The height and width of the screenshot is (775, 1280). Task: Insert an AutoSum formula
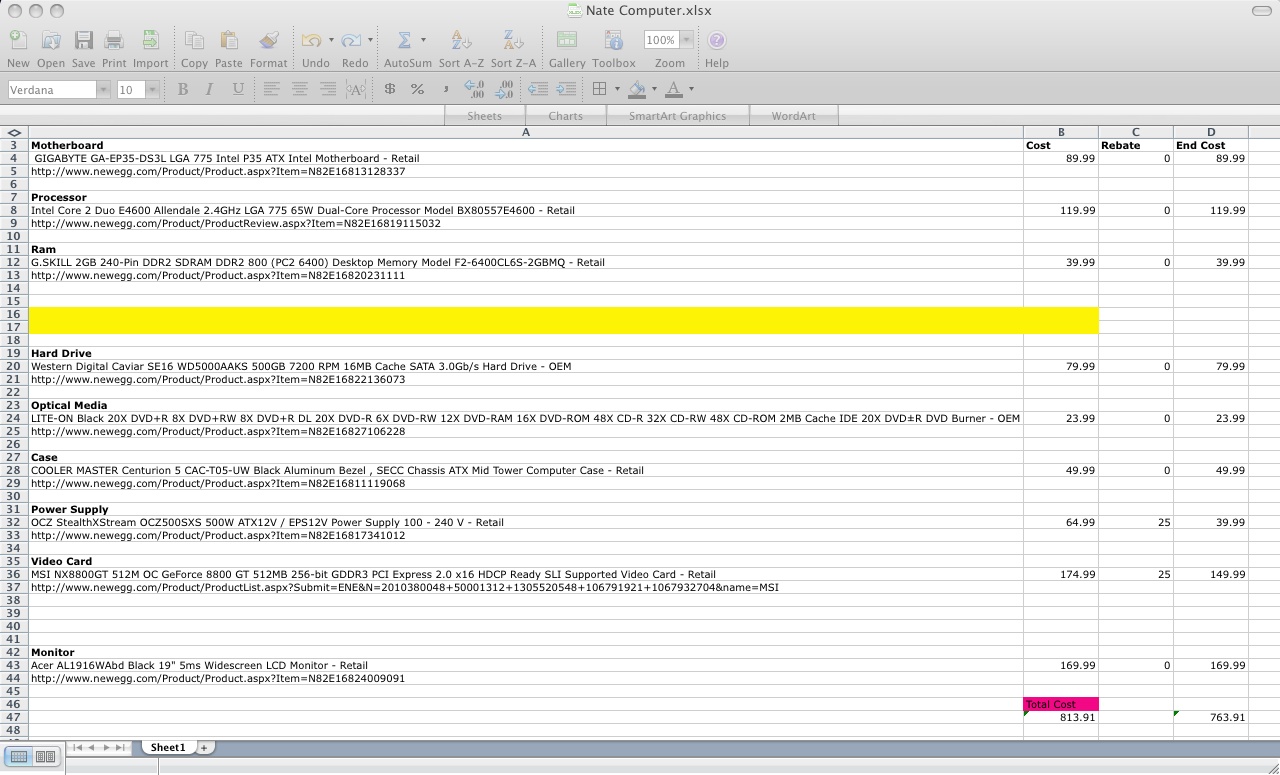[x=404, y=41]
